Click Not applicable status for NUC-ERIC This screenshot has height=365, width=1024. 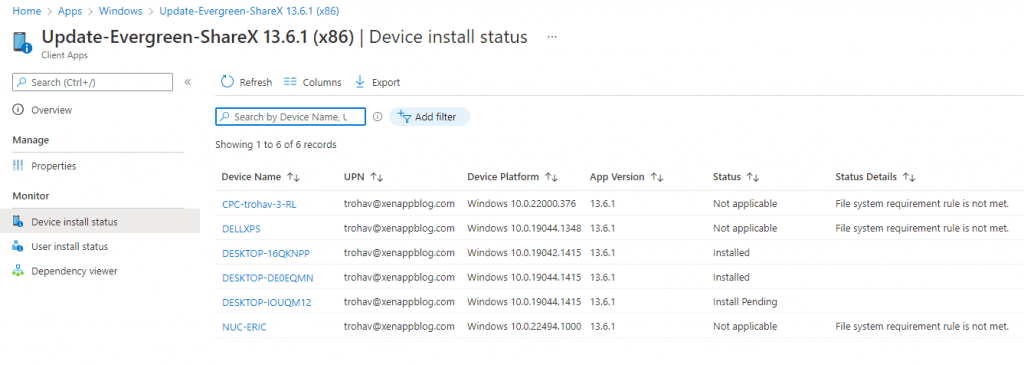(745, 327)
